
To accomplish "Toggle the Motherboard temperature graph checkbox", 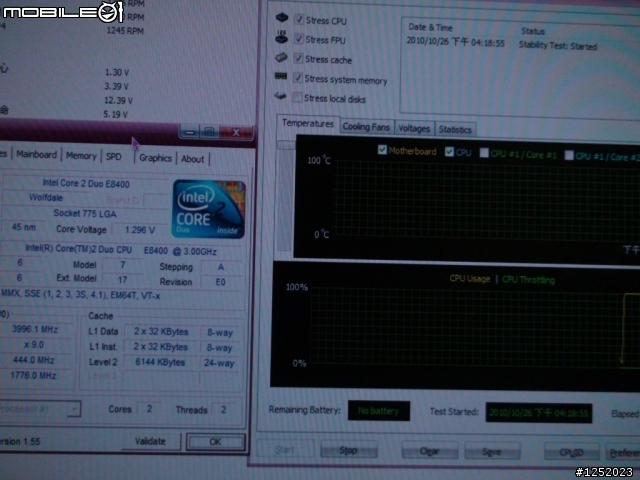I will click(382, 150).
